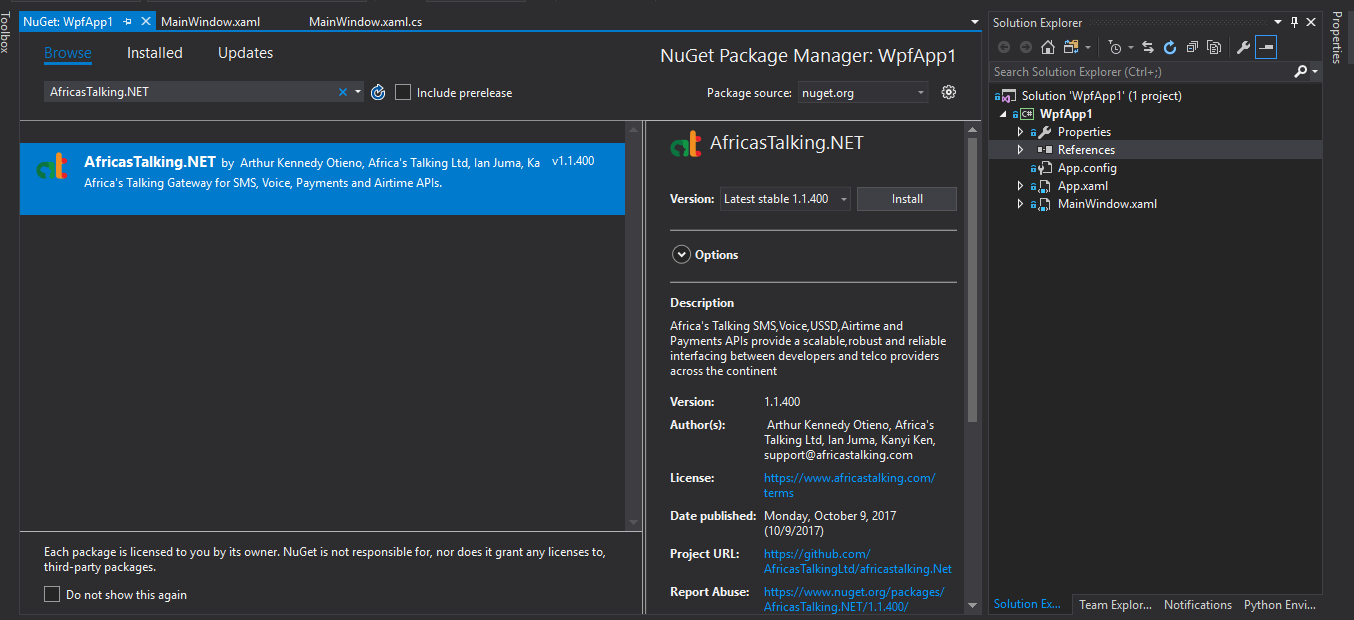Click the pin icon on NuGet: WpfApp1 tab
Screen dimensions: 1354x620
128,22
